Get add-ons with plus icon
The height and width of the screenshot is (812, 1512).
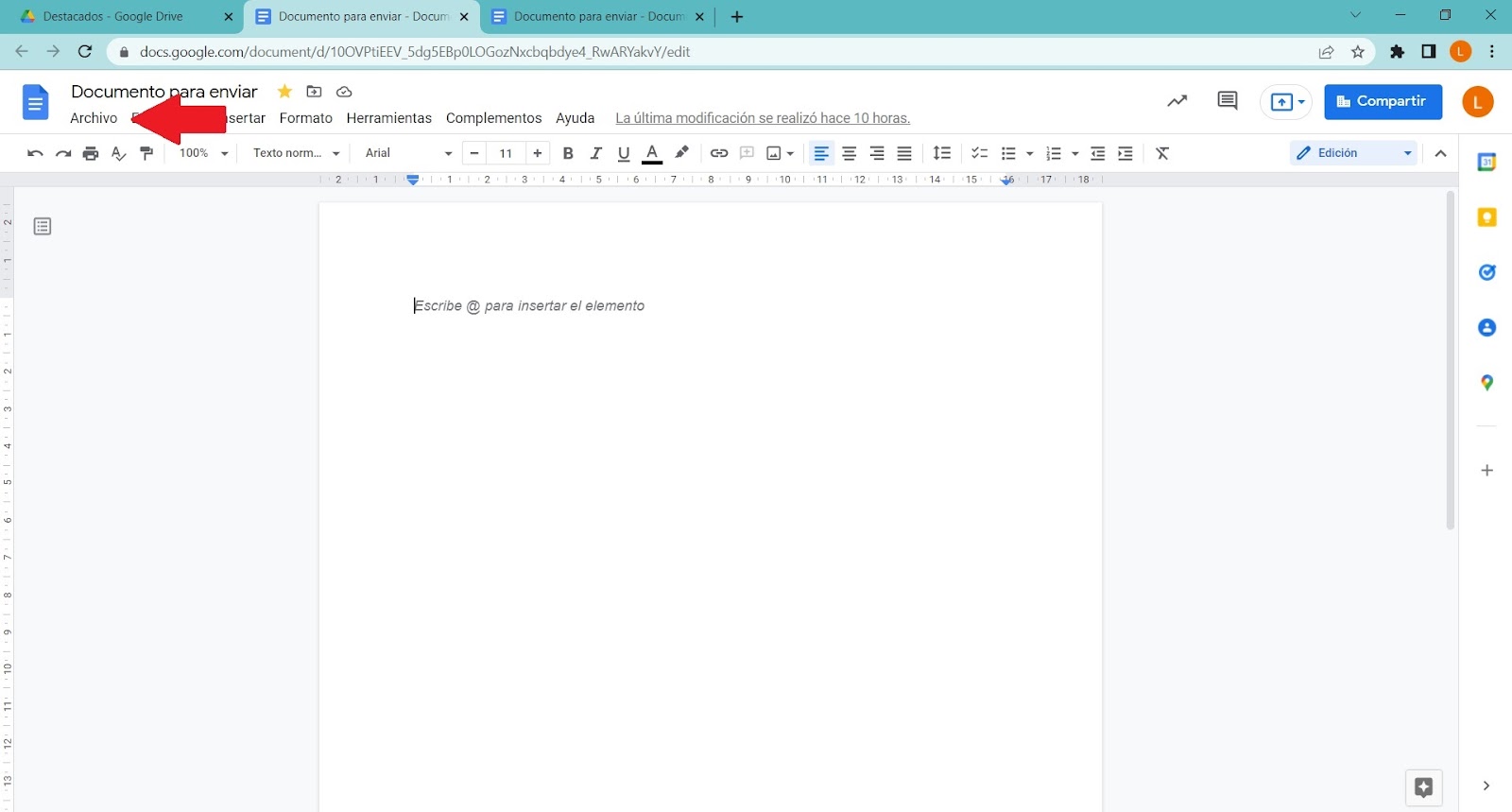pos(1486,470)
